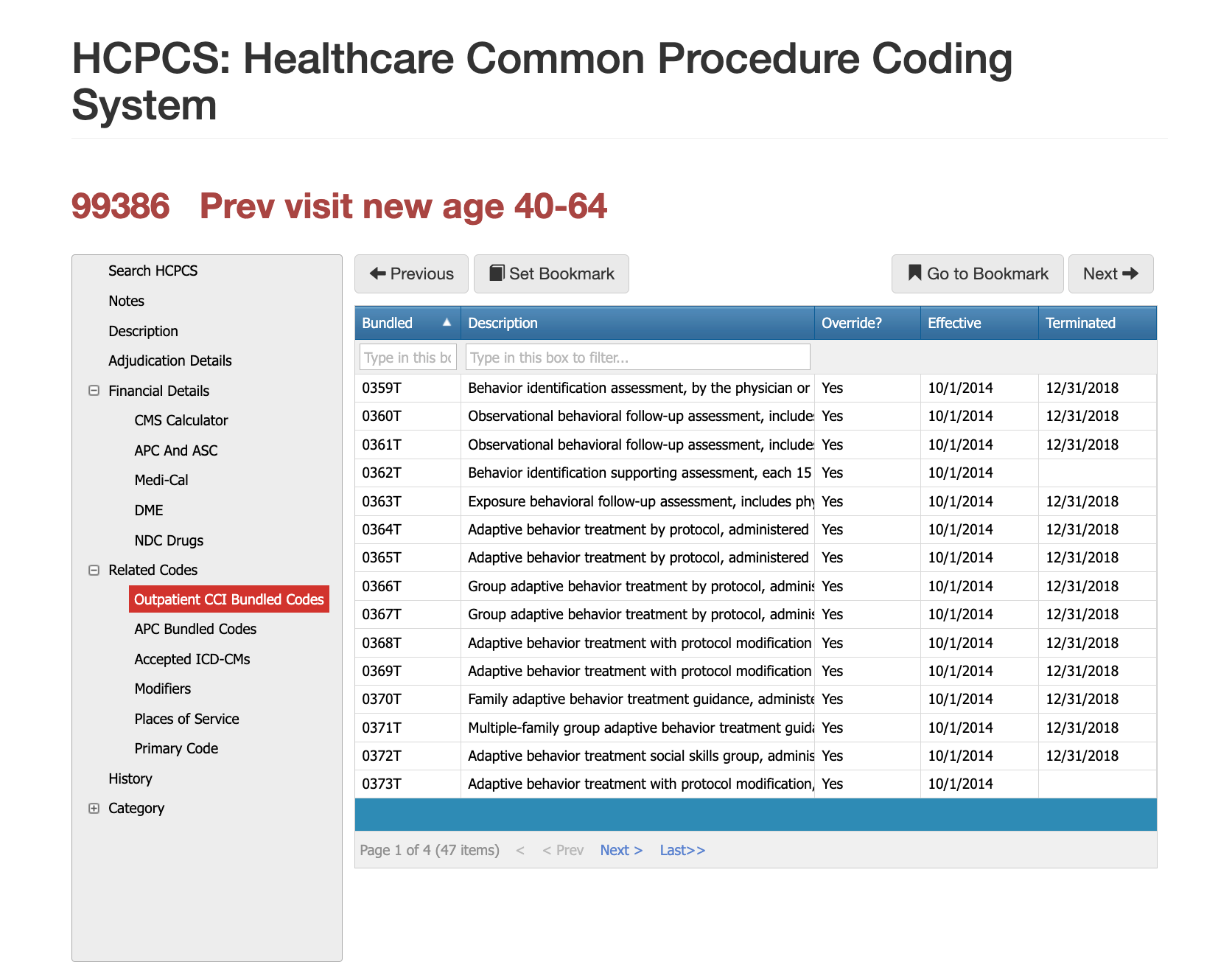Viewport: 1232px width, 979px height.
Task: Sort table by Terminated column header
Action: click(1080, 323)
